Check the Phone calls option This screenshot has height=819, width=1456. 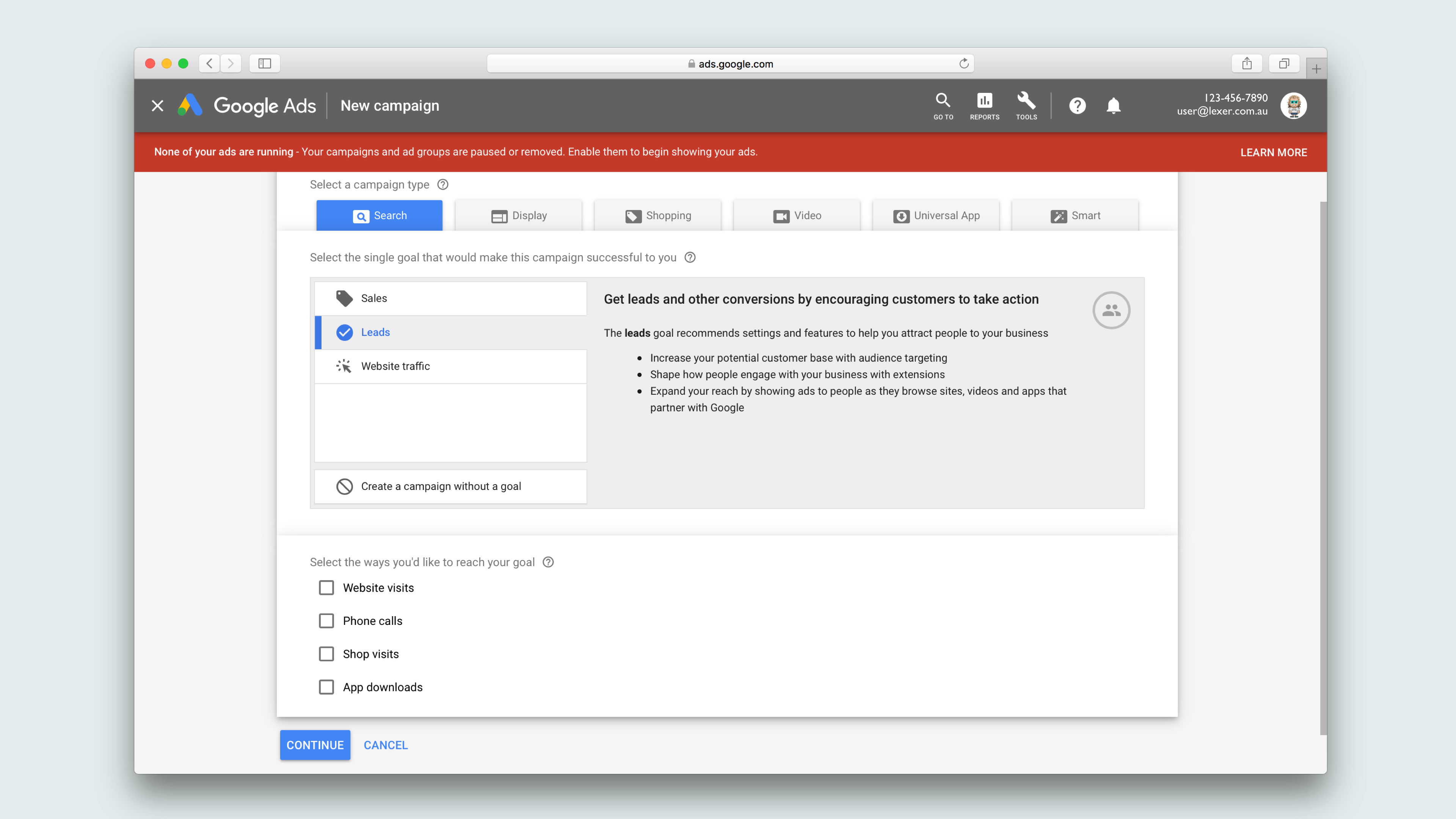326,621
